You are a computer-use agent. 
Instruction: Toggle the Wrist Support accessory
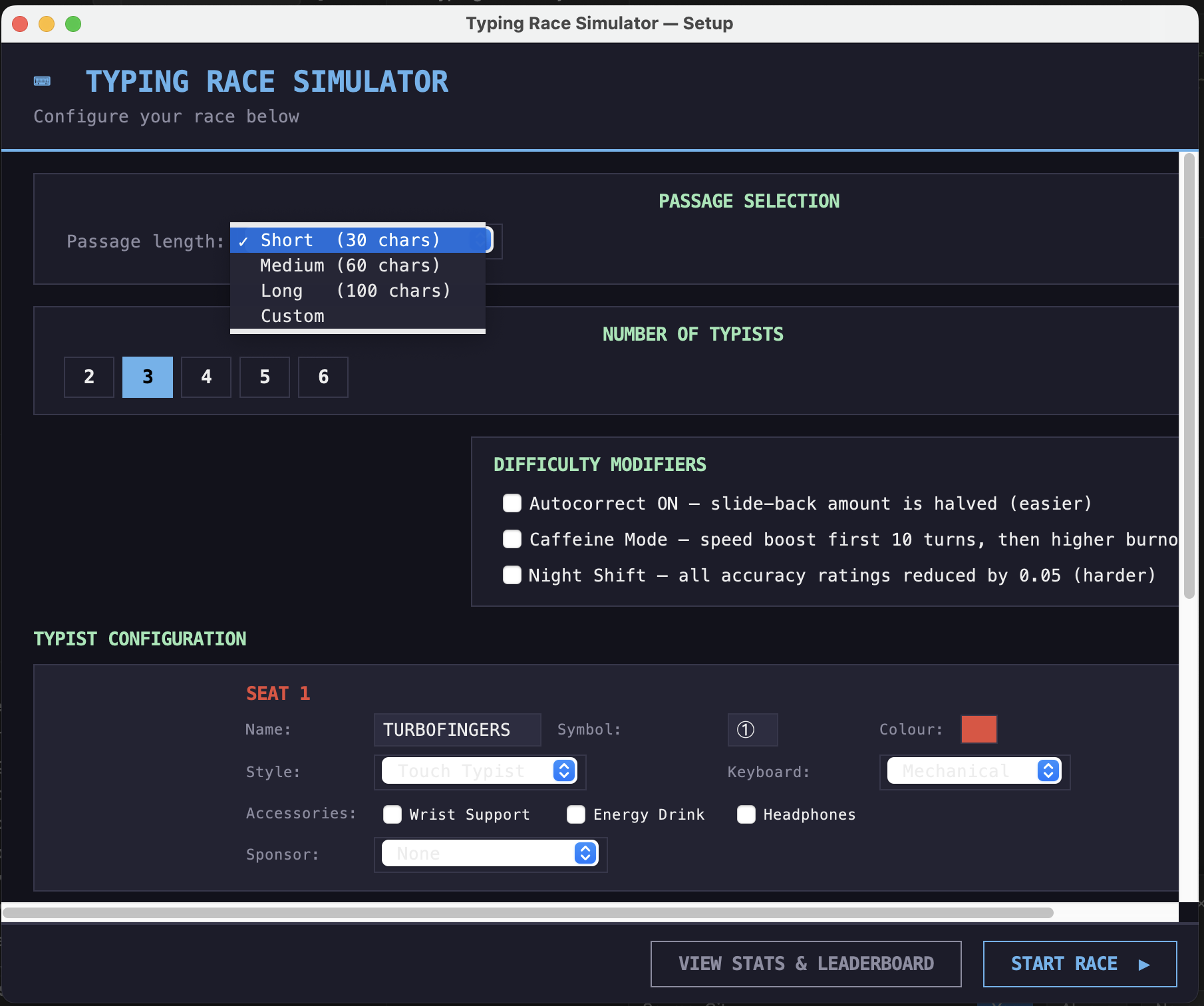(392, 814)
